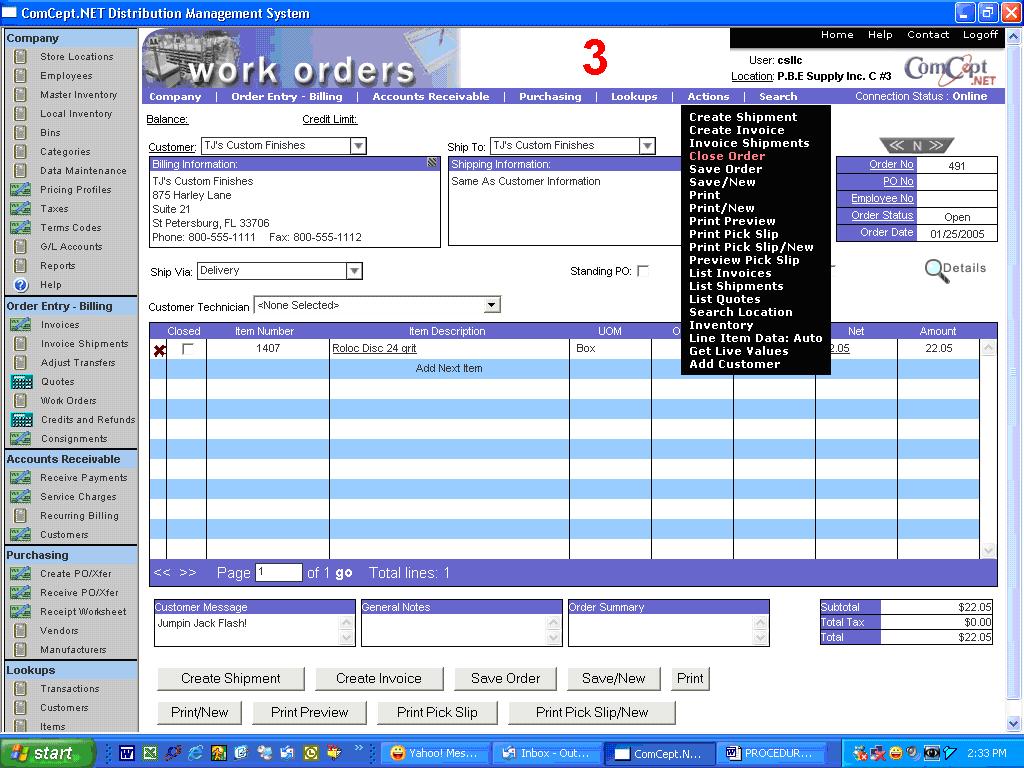Viewport: 1024px width, 768px height.
Task: Select Close Order from Actions menu
Action: click(727, 156)
